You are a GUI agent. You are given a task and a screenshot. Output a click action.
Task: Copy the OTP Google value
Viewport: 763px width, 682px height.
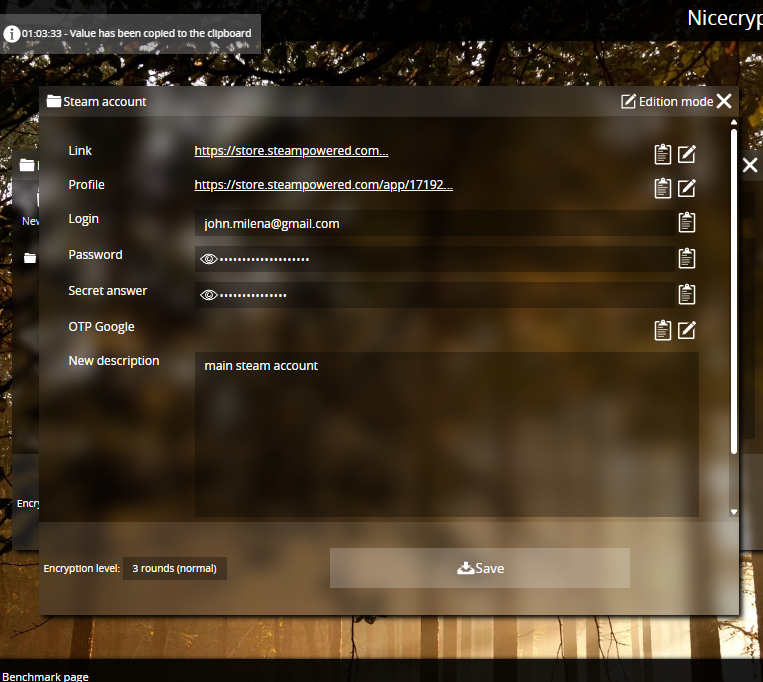662,330
